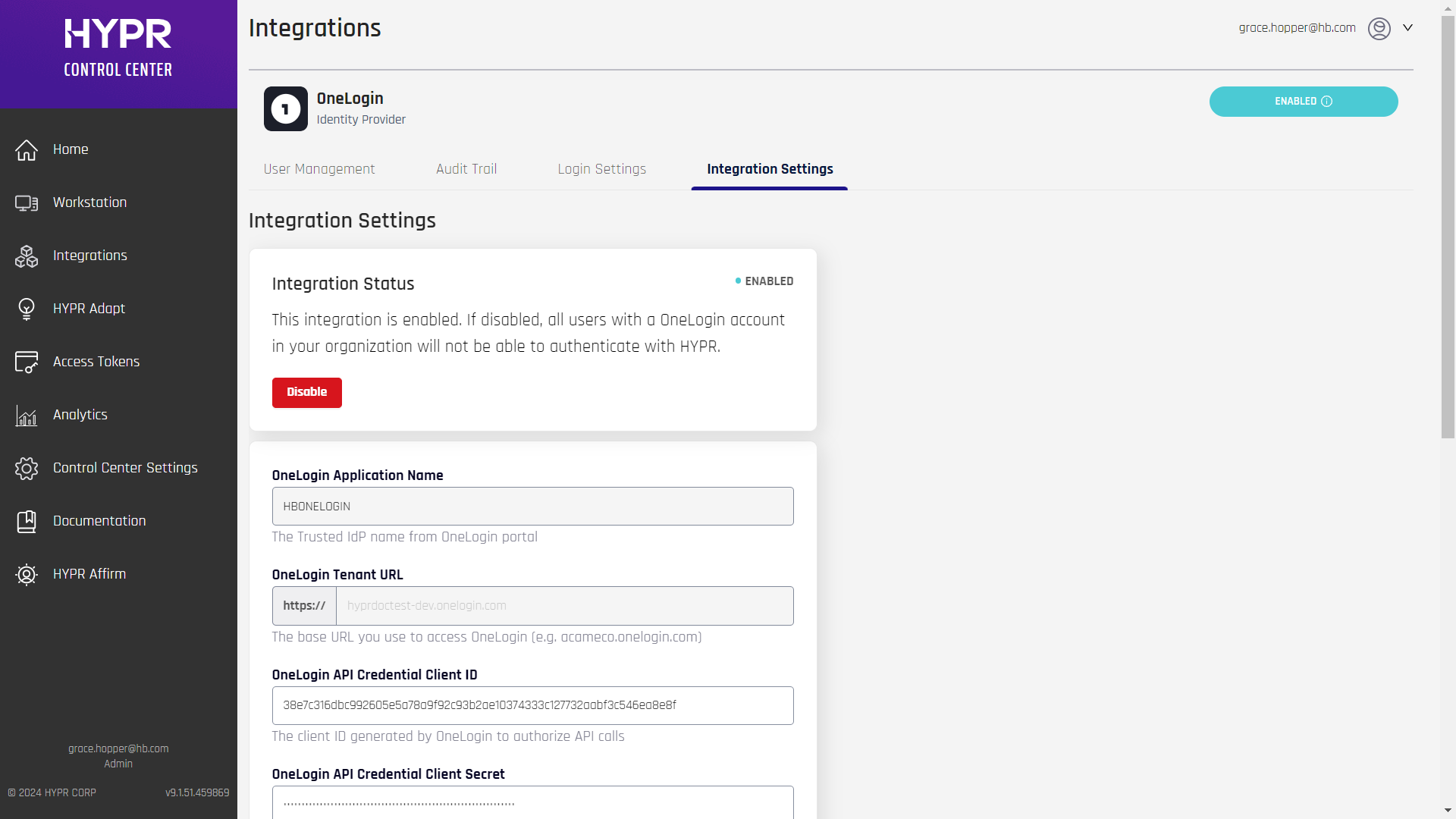Screen dimensions: 1456x819
Task: Open the Login Settings tab
Action: [602, 169]
